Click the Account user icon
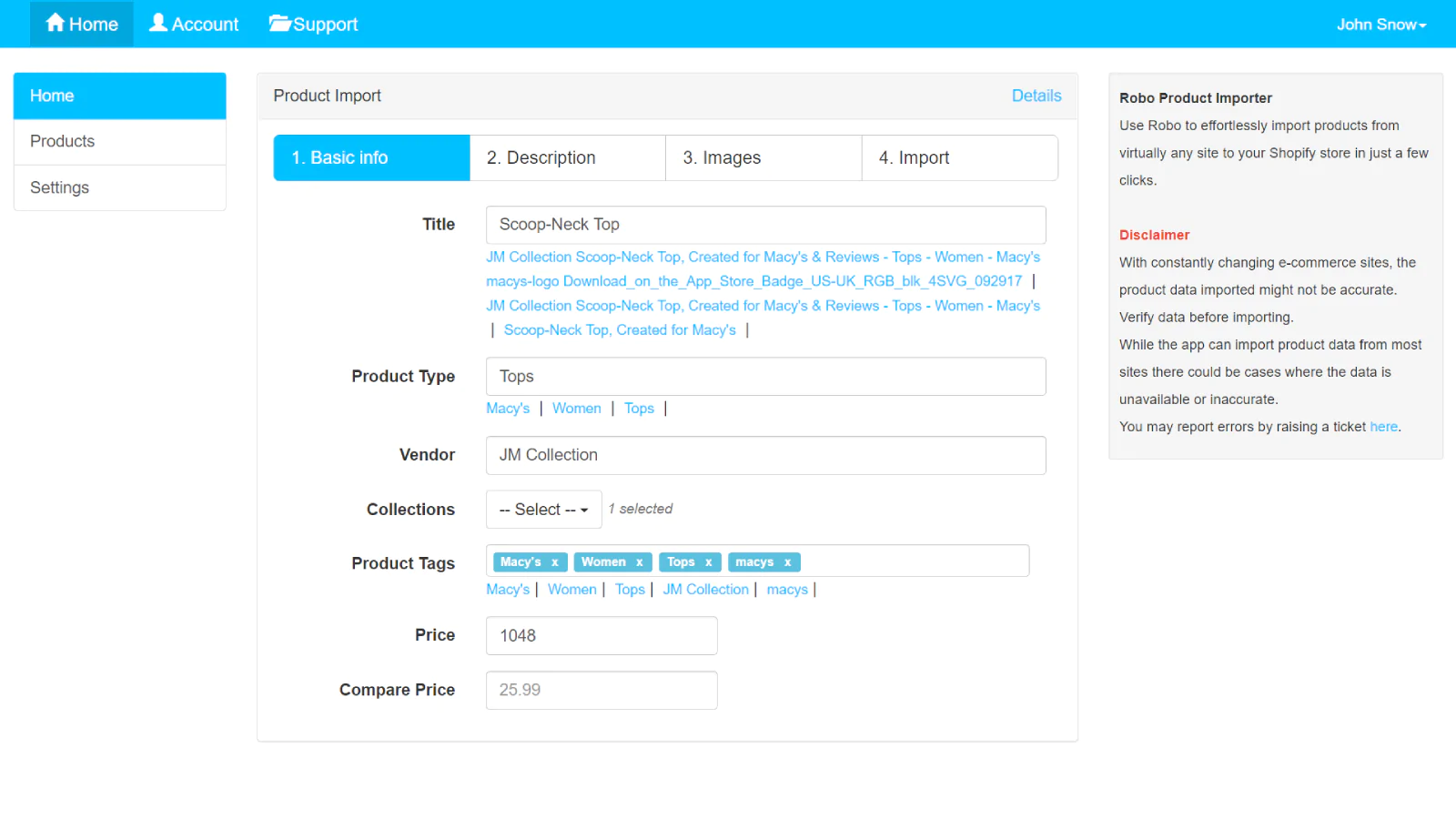 [x=158, y=23]
